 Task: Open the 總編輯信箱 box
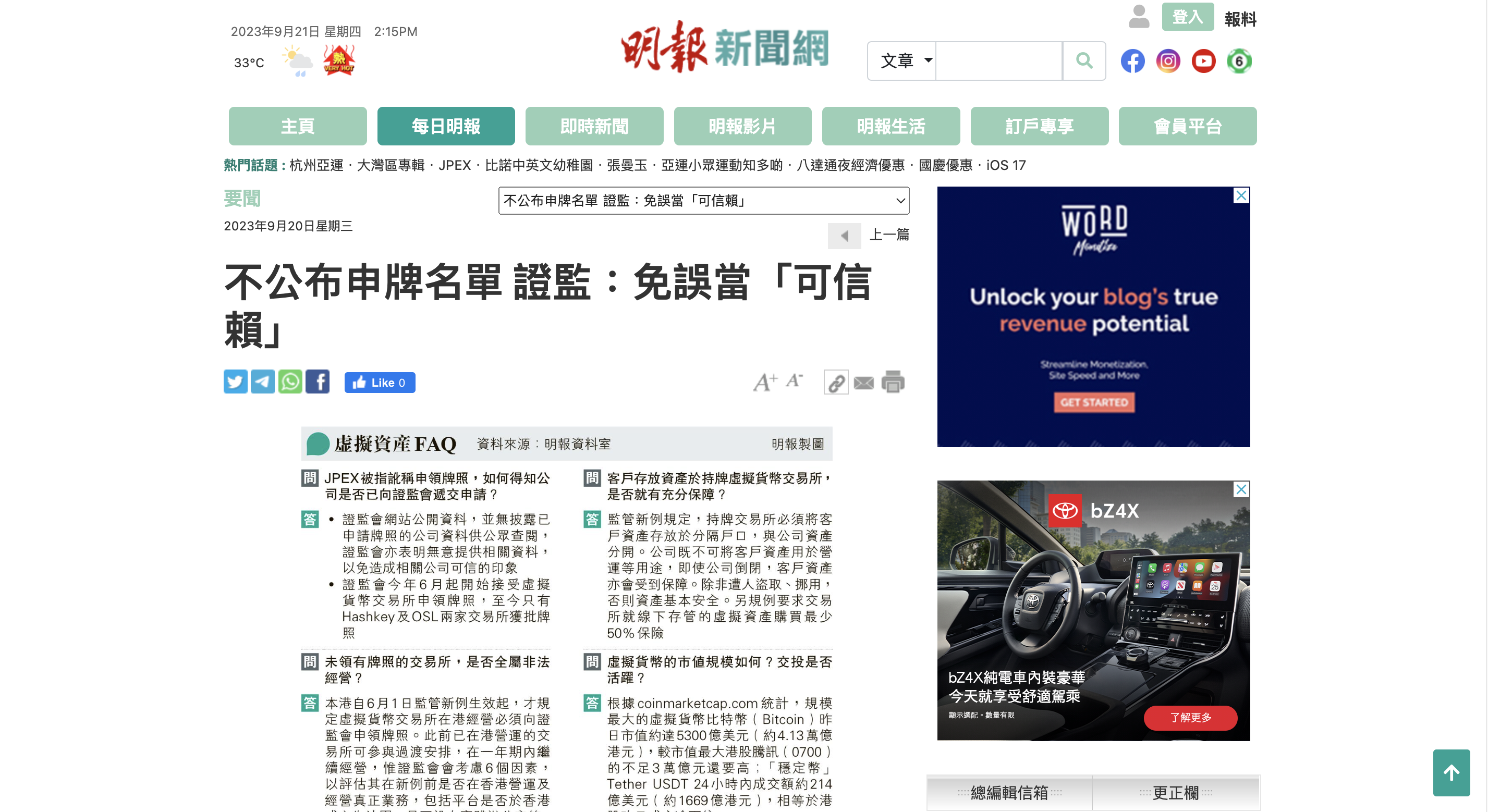1009,792
